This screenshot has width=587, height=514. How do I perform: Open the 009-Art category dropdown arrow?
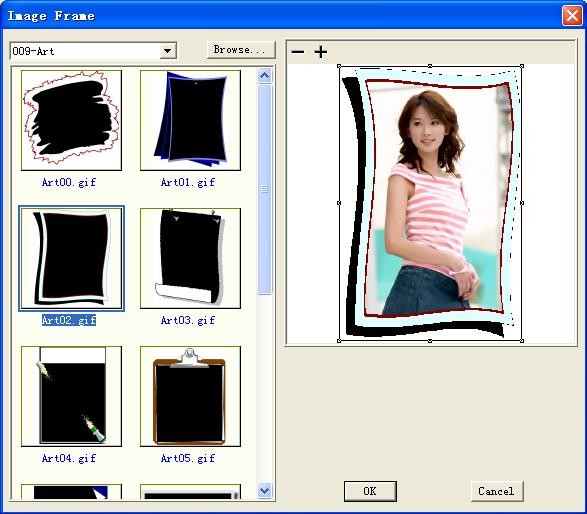pos(168,51)
